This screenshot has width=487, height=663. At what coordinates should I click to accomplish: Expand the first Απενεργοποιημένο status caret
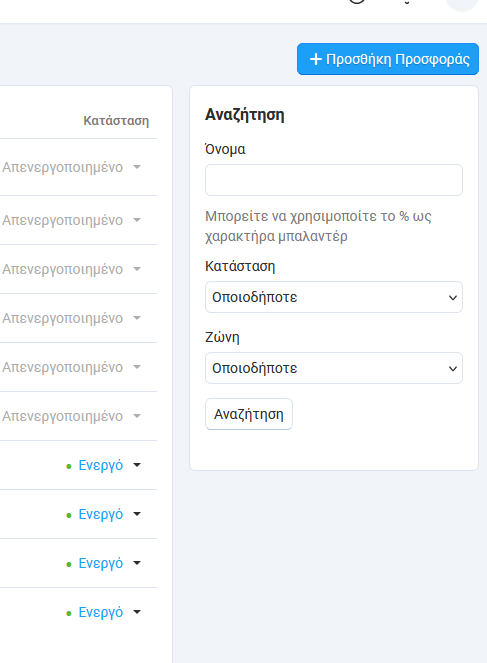[137, 167]
